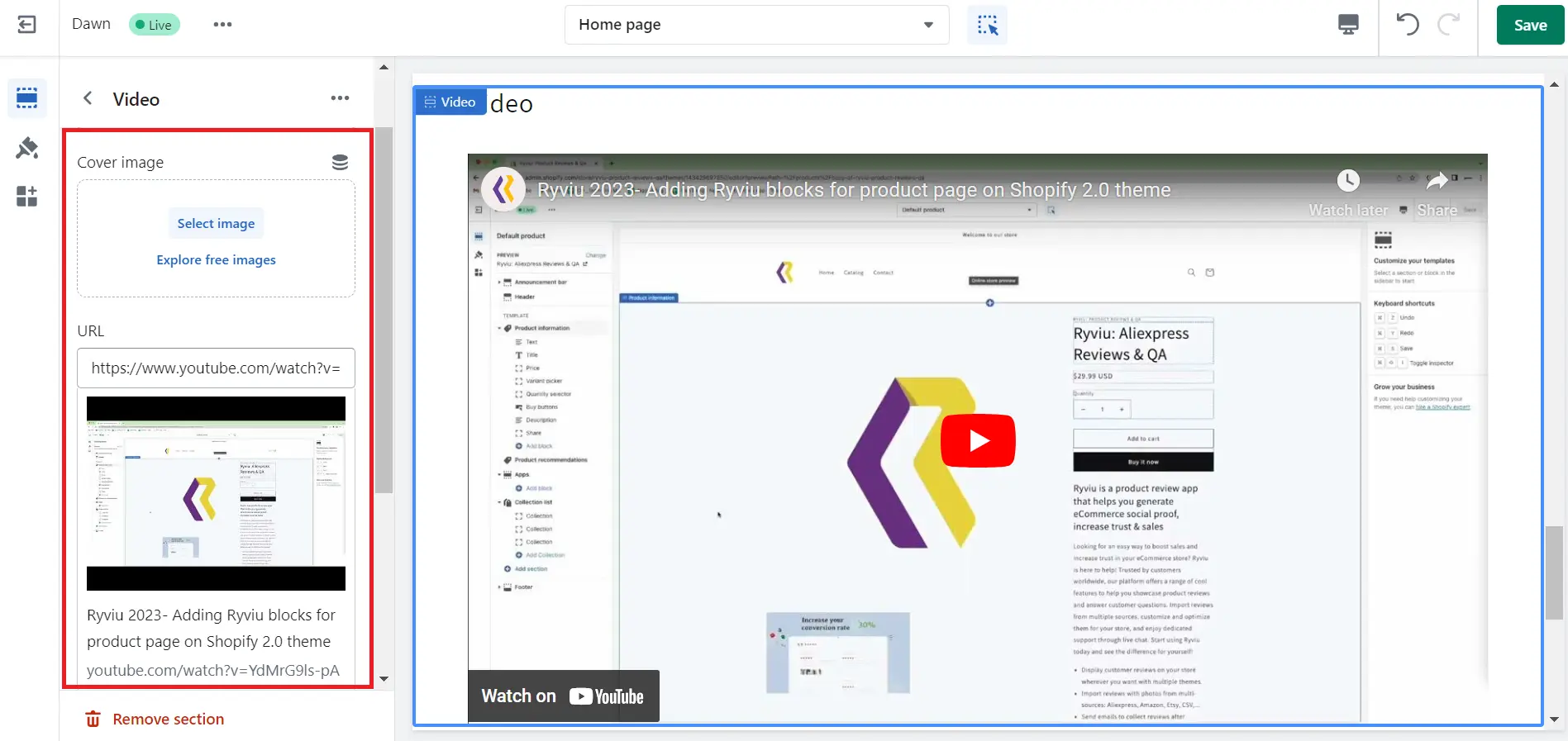Play the YouTube video in preview
This screenshot has width=1568, height=741.
[x=978, y=440]
